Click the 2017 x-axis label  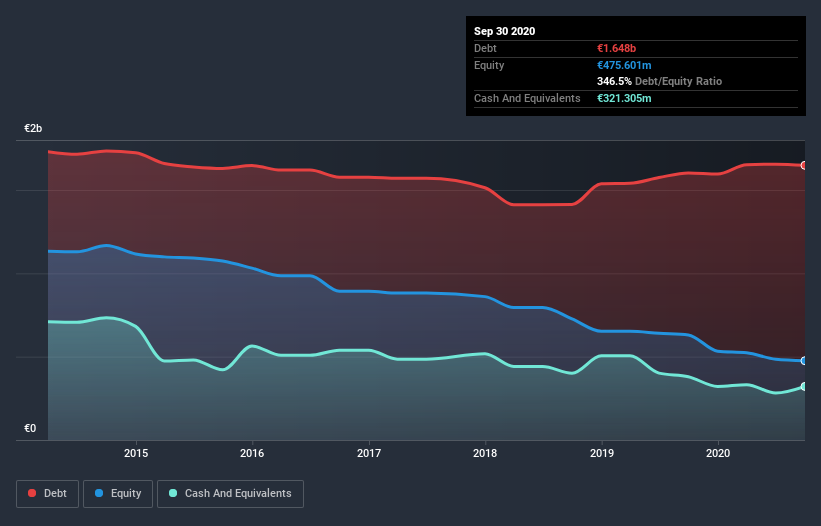click(369, 453)
